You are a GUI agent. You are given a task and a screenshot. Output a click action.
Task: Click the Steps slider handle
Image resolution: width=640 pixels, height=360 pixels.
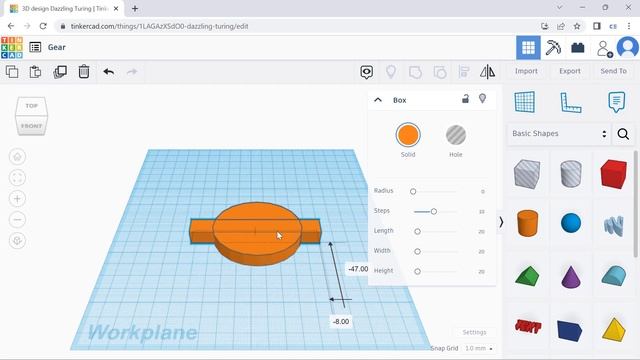coord(433,211)
